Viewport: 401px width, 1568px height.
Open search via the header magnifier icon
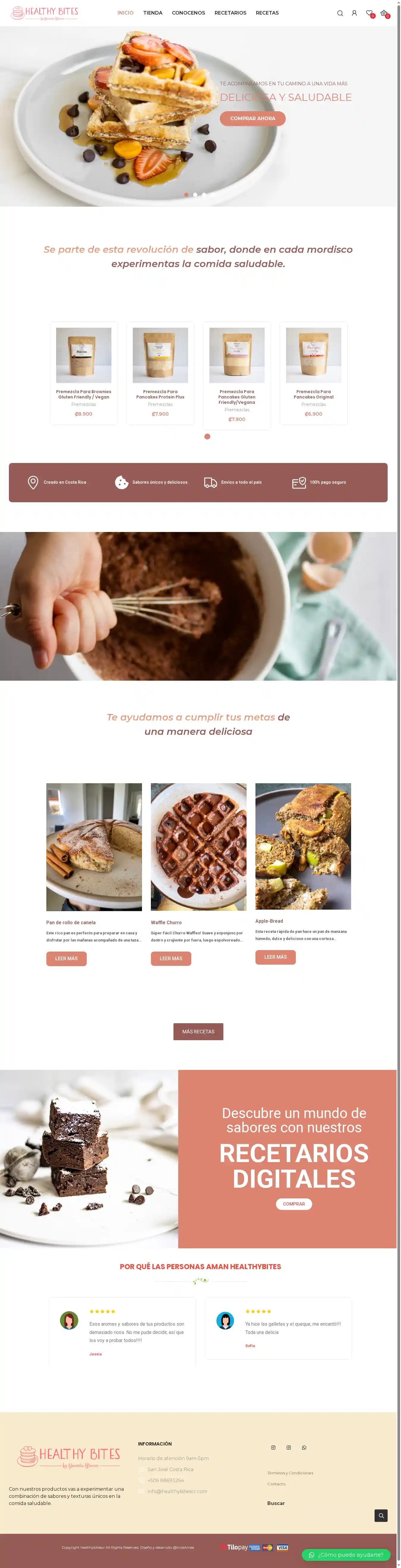tap(340, 13)
